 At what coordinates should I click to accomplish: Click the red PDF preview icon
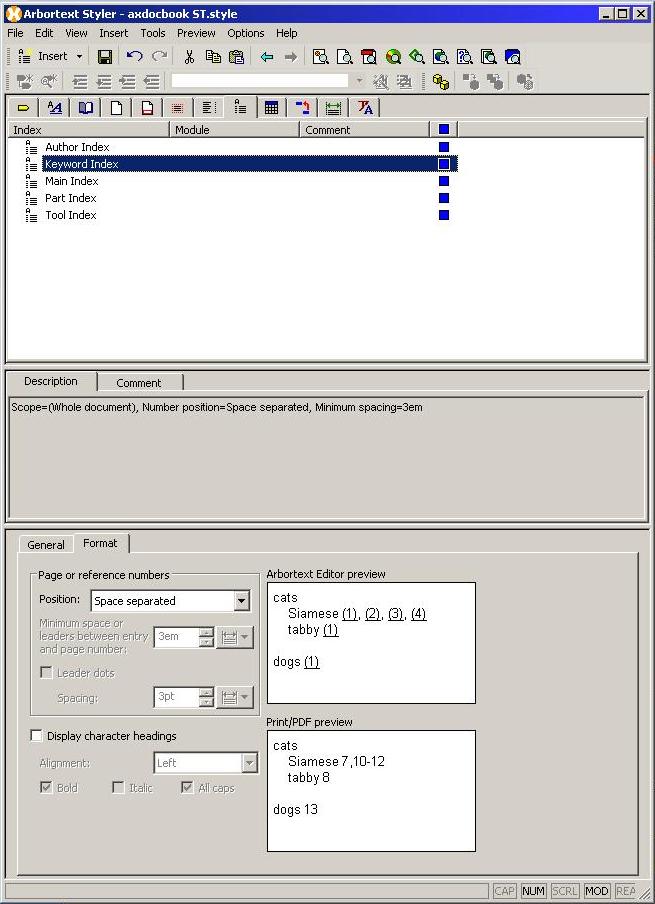(x=368, y=56)
